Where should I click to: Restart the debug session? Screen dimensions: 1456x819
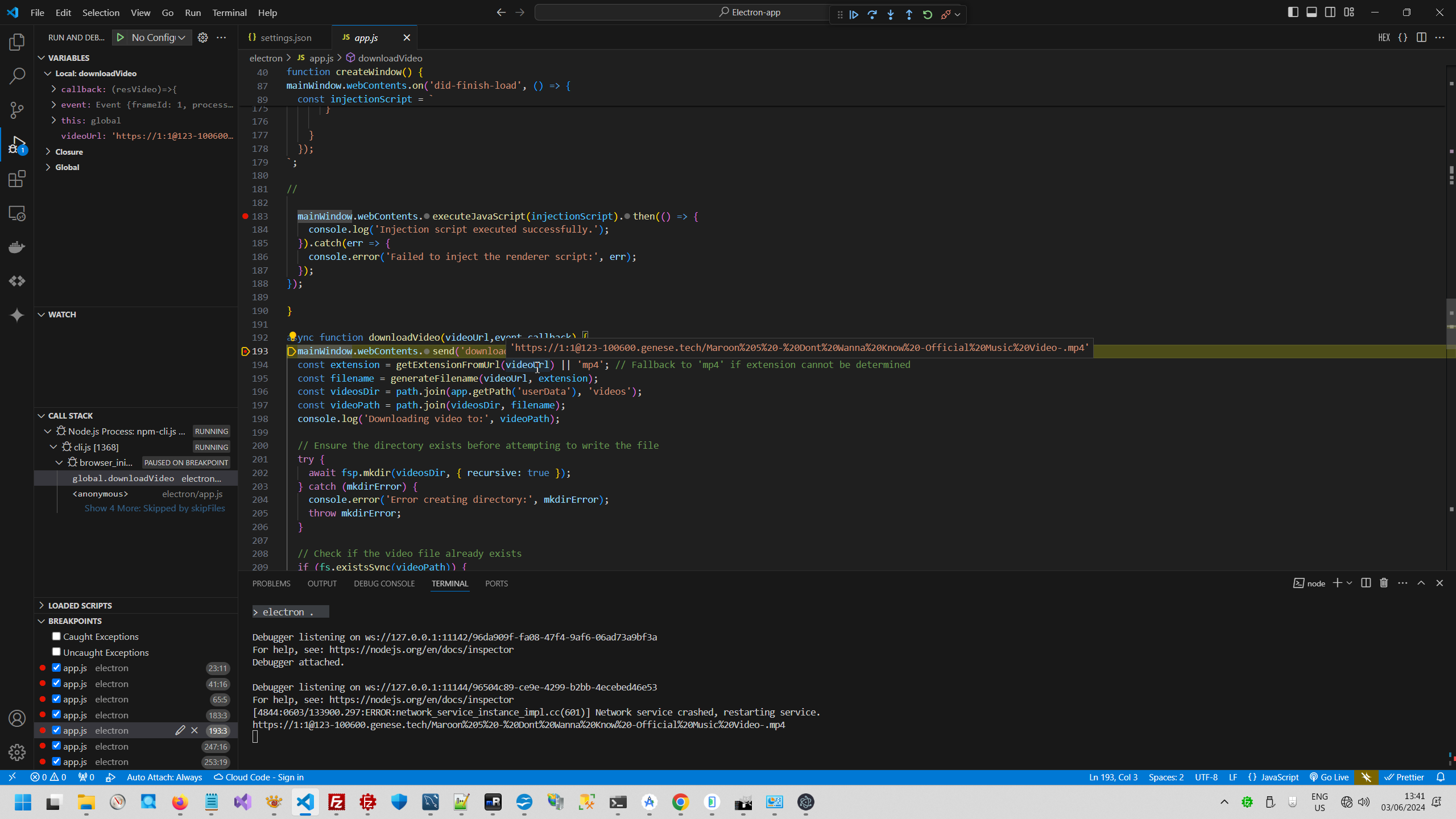[928, 15]
